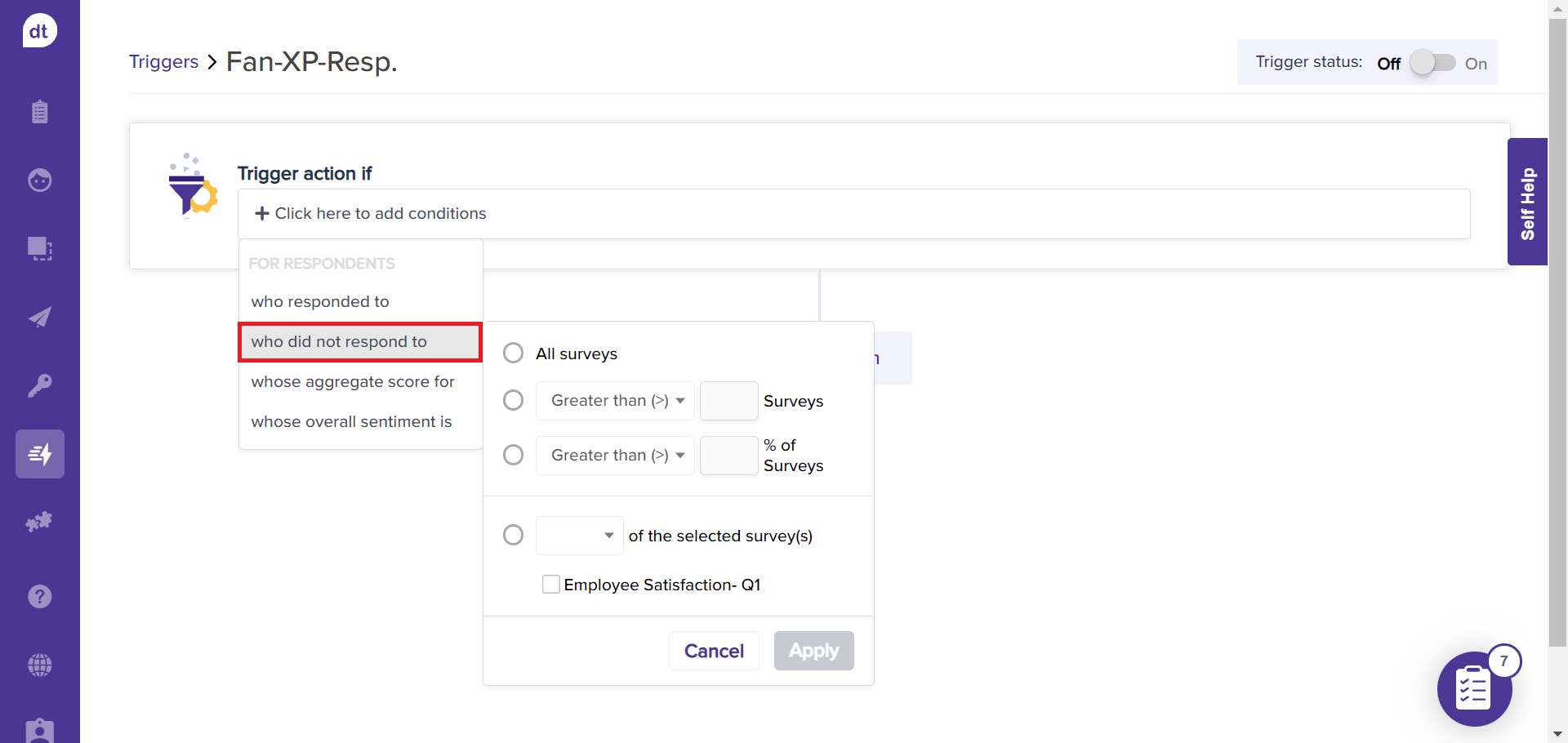Viewport: 1568px width, 743px height.
Task: Toggle the Trigger status switch on
Action: pyautogui.click(x=1433, y=63)
